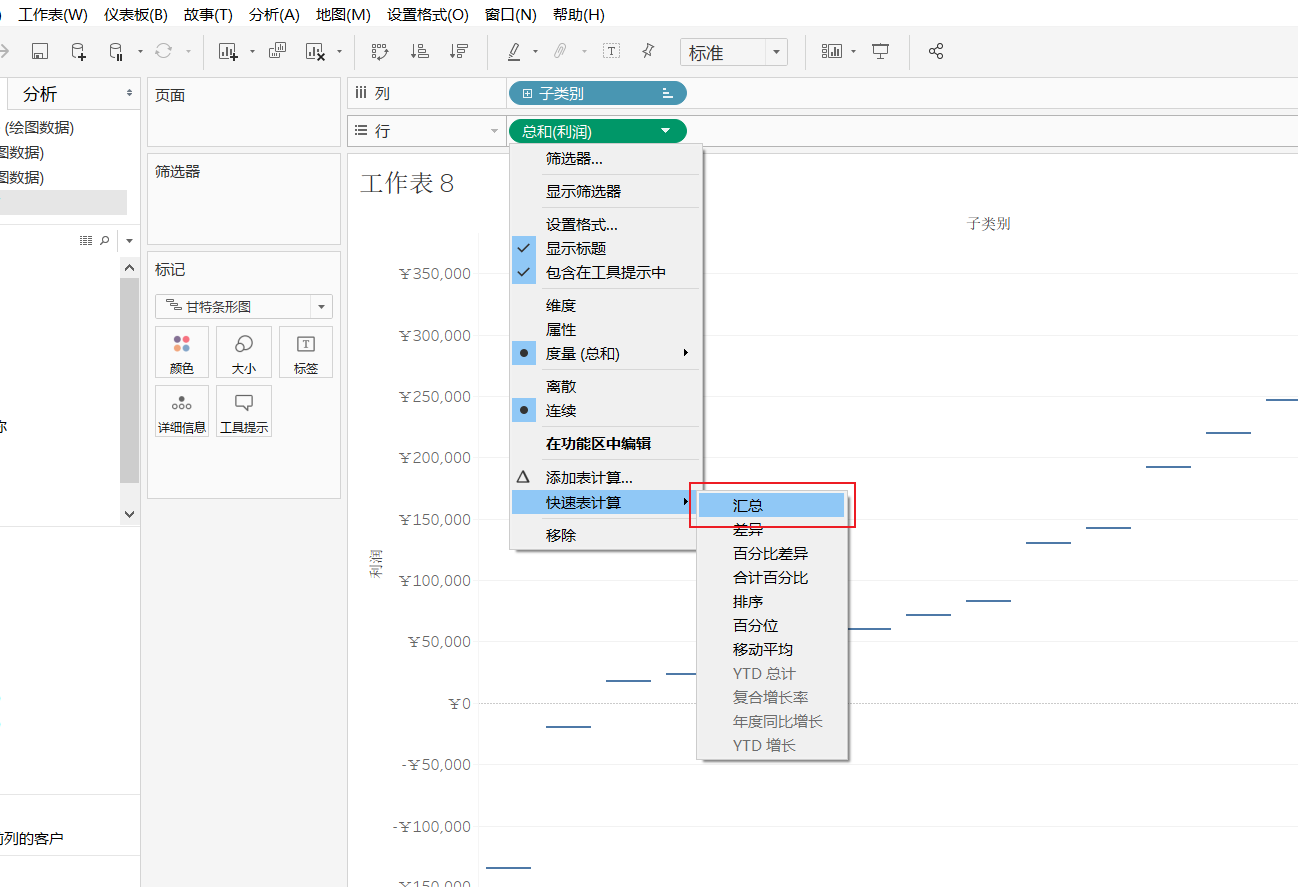Viewport: 1298px width, 887px height.
Task: Click the sort icon on 子类别 pill
Action: (668, 93)
